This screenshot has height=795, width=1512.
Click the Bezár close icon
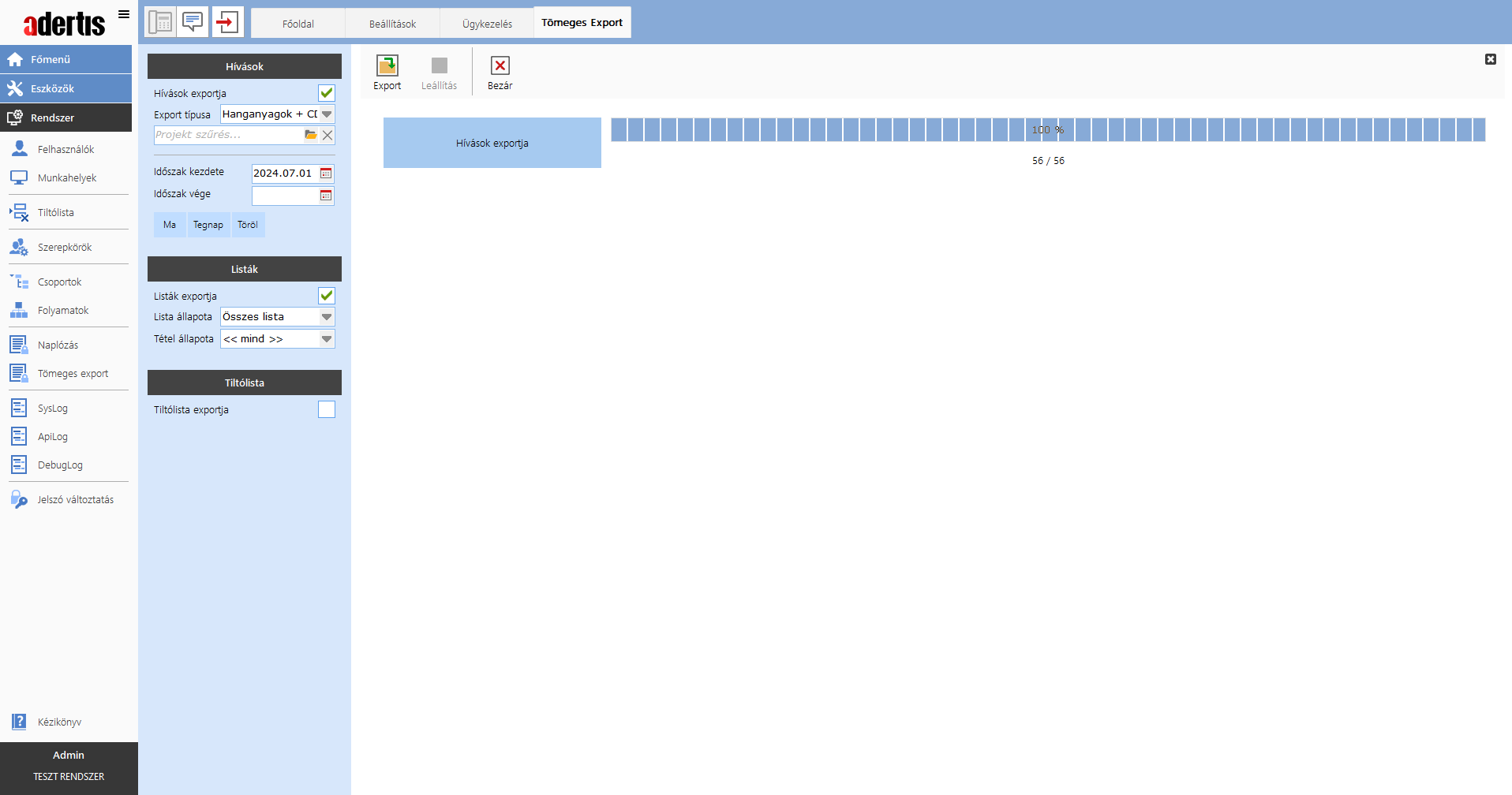click(500, 66)
